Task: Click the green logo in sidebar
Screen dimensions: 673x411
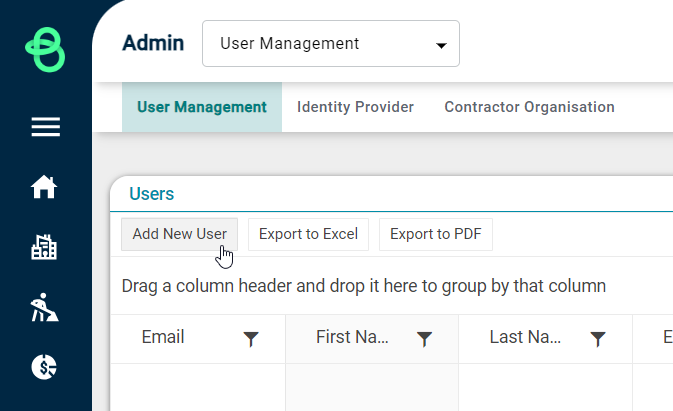Action: click(x=45, y=50)
